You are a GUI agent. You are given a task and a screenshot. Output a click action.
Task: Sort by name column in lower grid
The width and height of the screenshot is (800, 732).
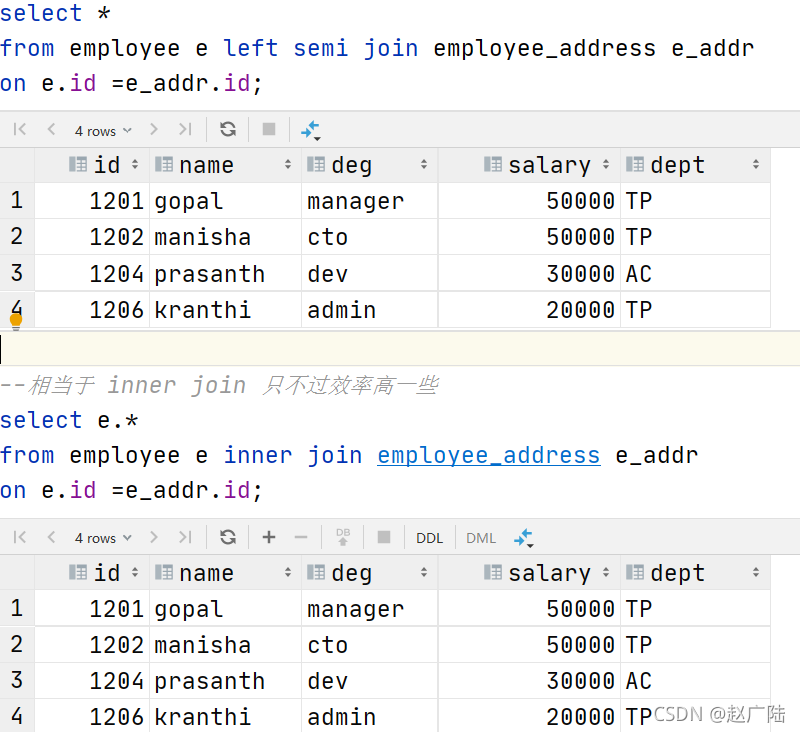(288, 572)
